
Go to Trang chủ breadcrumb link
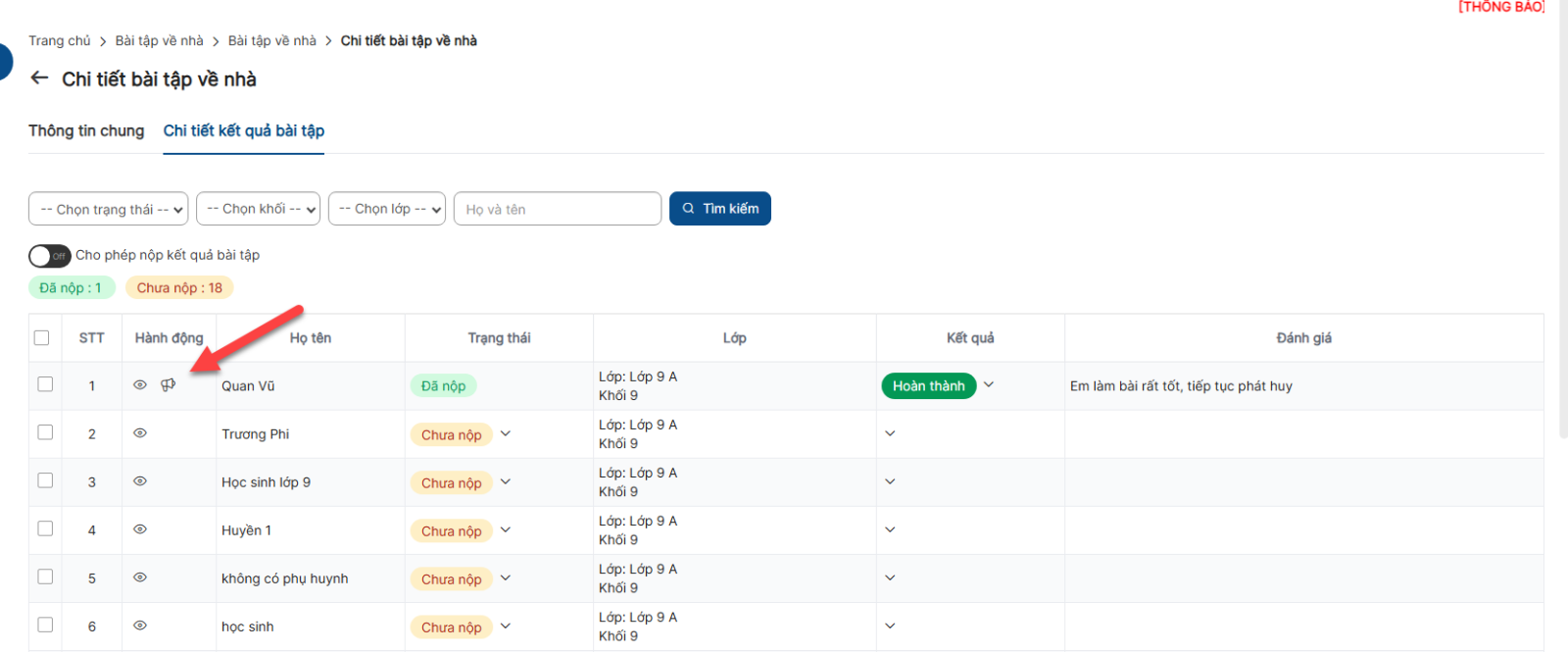click(59, 41)
